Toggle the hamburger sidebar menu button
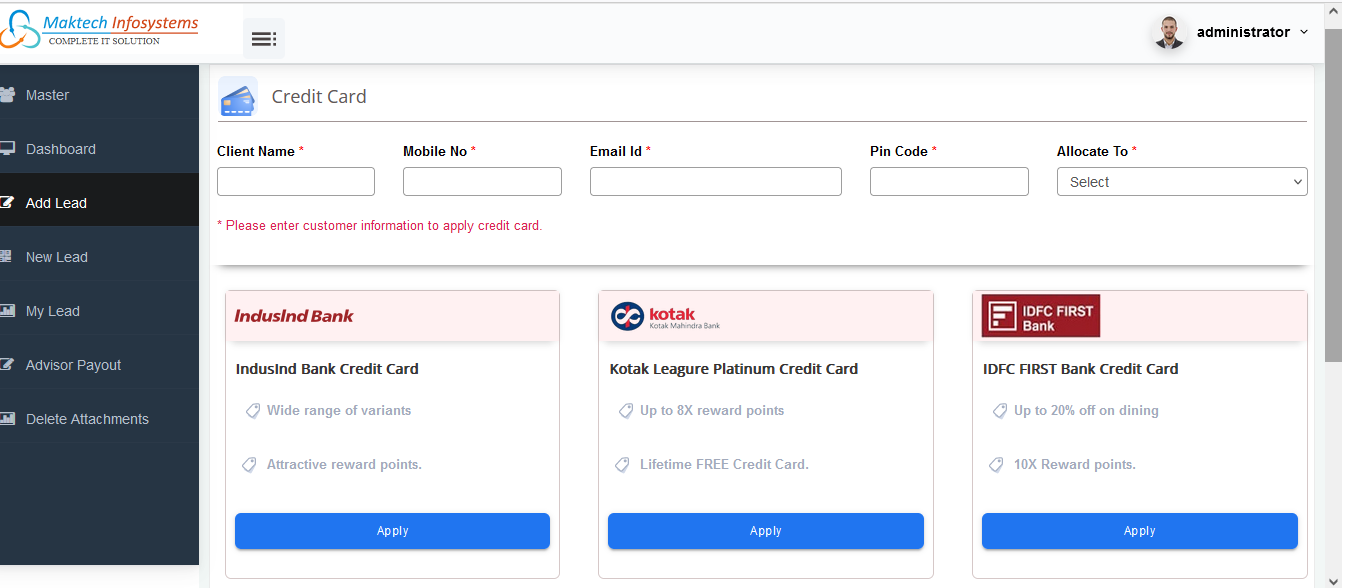This screenshot has width=1360, height=588. [x=264, y=39]
